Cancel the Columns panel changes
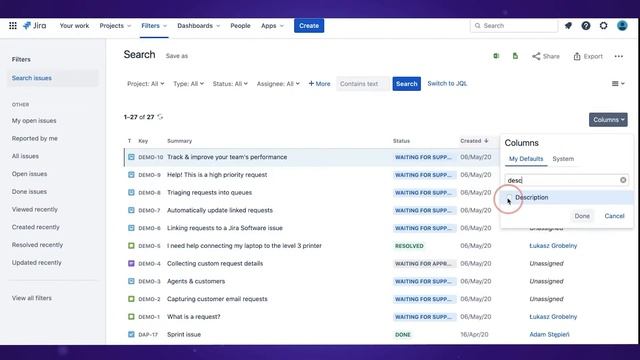The width and height of the screenshot is (640, 360). pos(614,216)
